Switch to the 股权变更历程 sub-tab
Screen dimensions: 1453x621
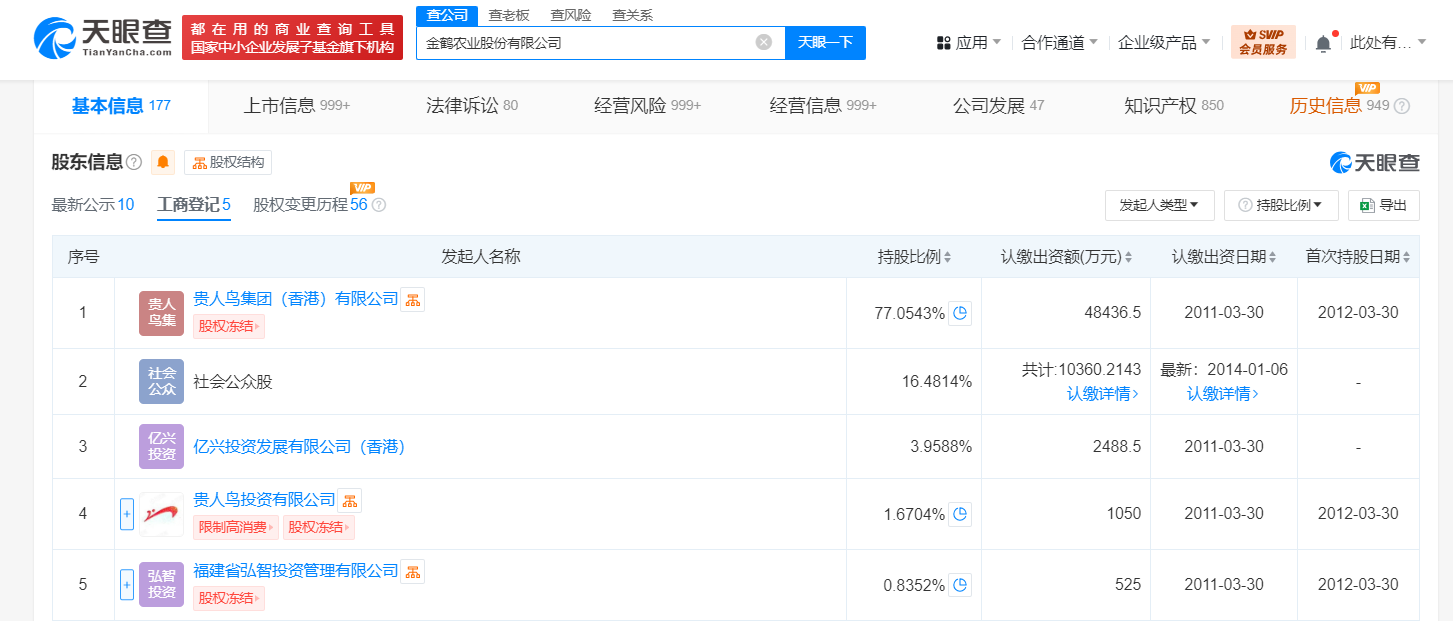(310, 205)
